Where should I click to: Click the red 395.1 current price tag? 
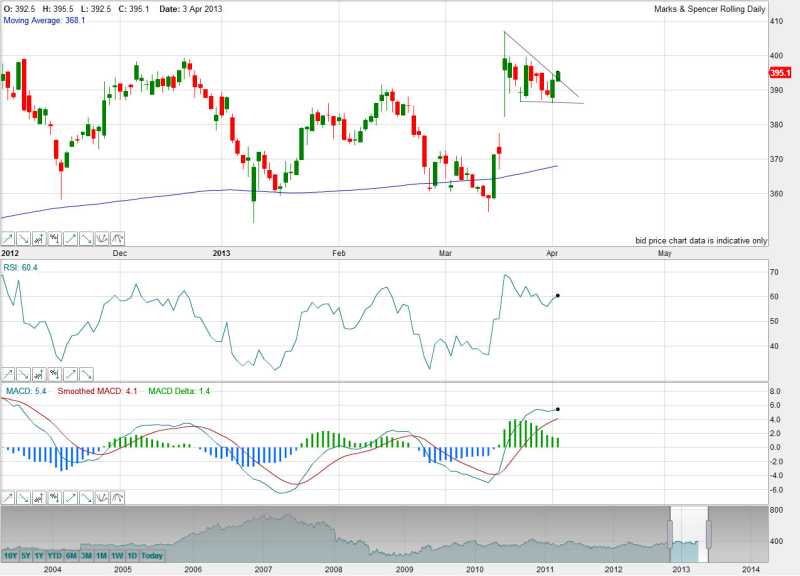coord(780,73)
